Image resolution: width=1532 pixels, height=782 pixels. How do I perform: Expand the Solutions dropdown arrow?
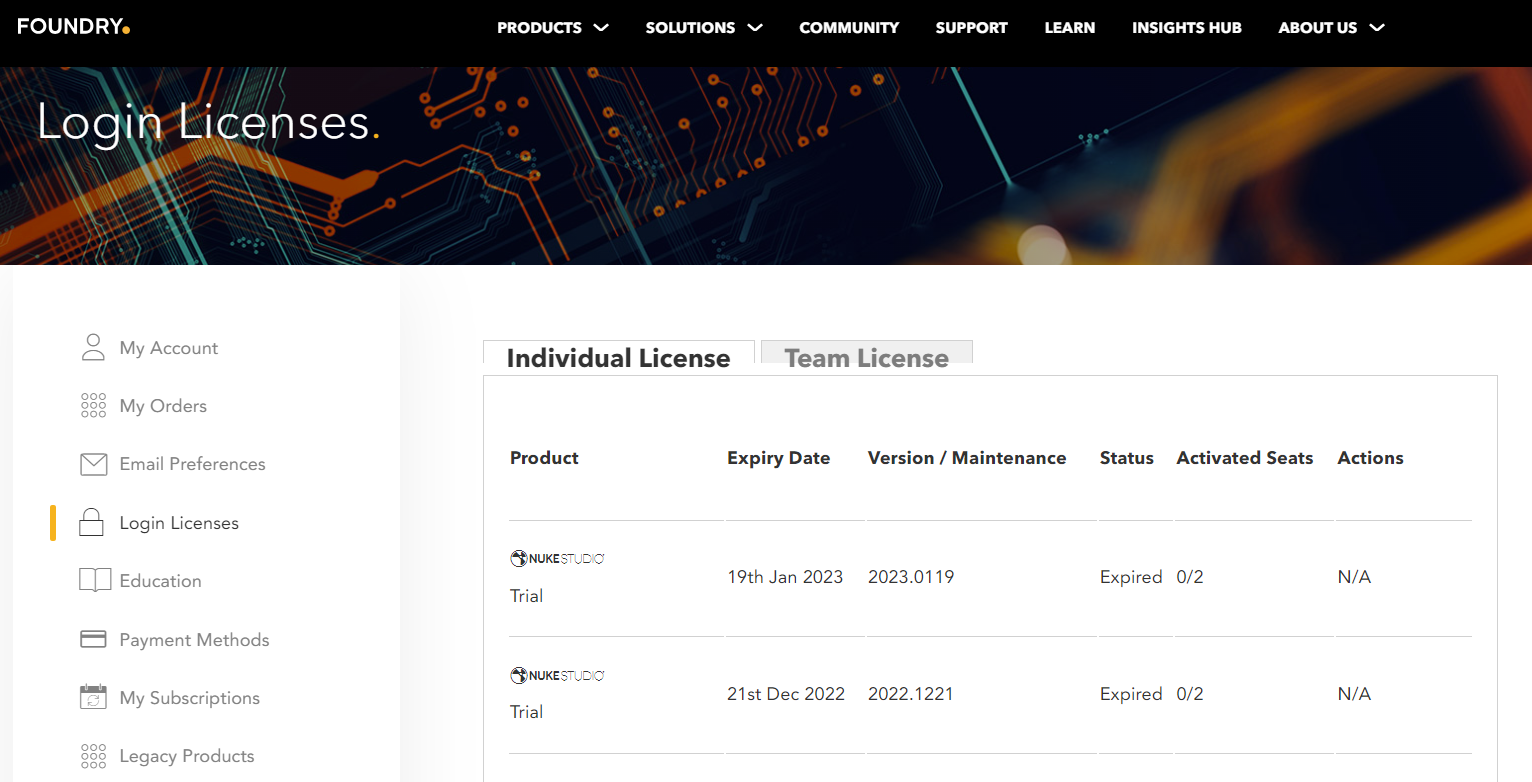(x=755, y=28)
